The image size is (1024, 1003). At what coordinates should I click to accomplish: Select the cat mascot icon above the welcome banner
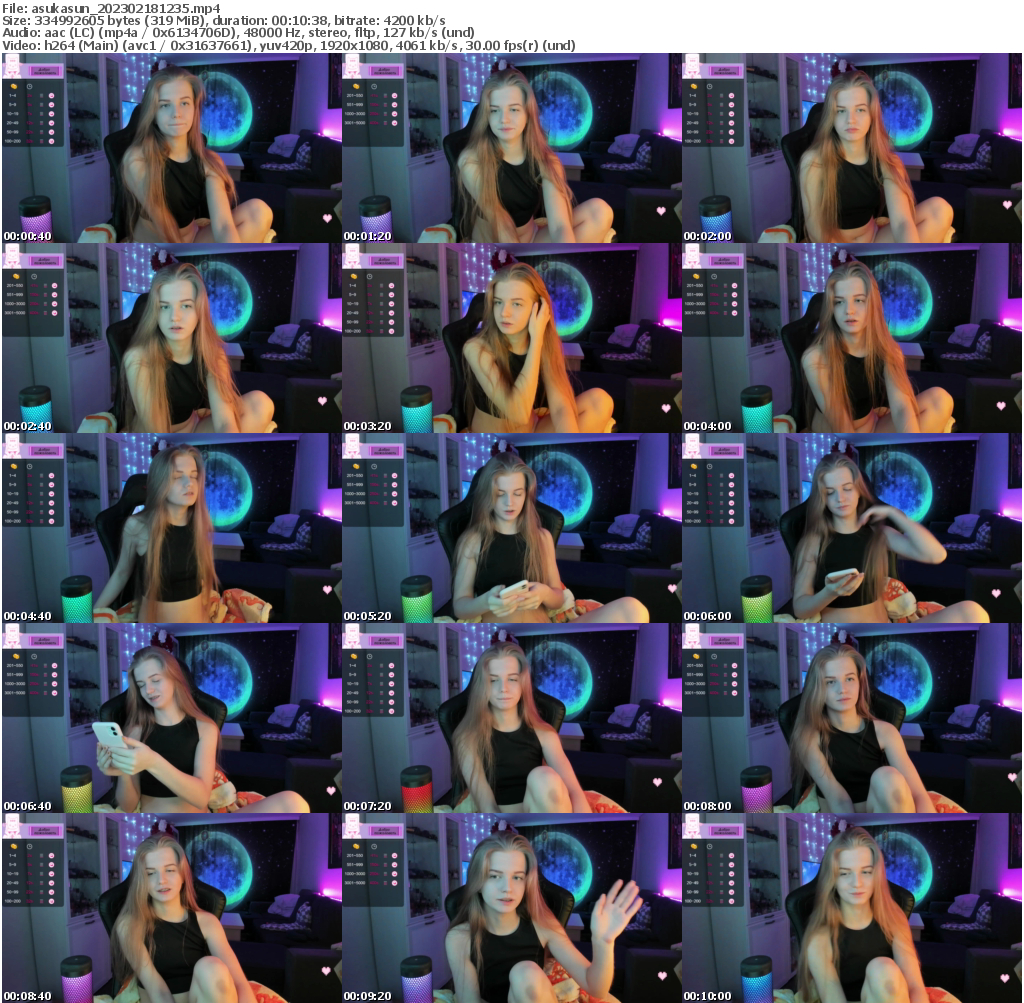[11, 66]
